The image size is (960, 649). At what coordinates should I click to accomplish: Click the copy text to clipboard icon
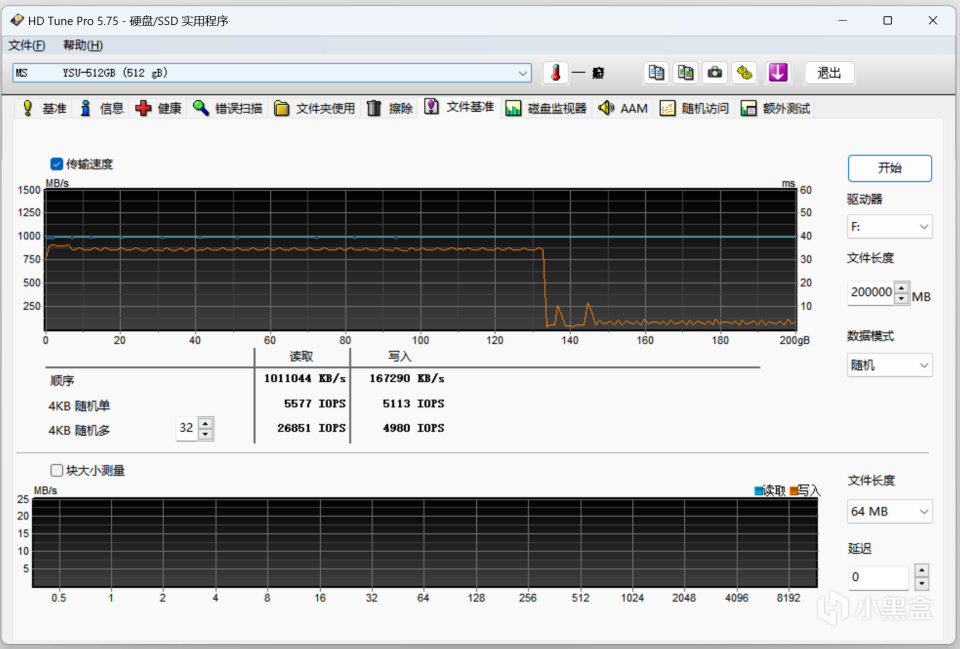(656, 73)
